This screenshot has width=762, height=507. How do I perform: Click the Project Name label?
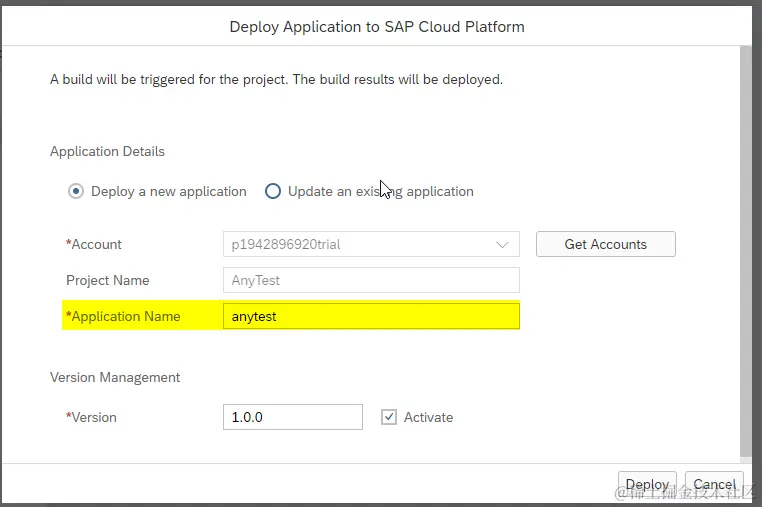coord(108,280)
